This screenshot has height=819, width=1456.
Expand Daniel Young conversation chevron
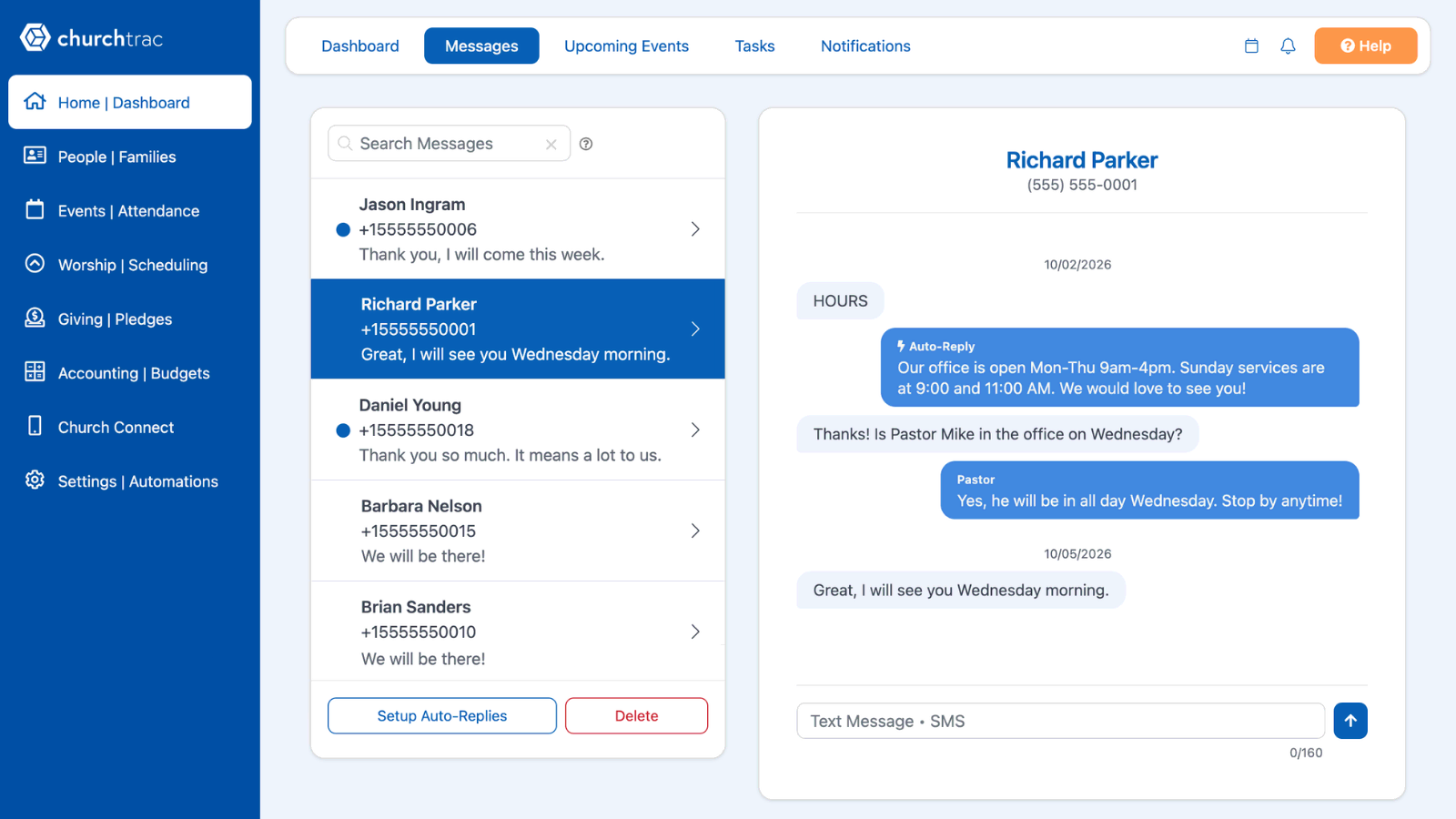coord(695,430)
